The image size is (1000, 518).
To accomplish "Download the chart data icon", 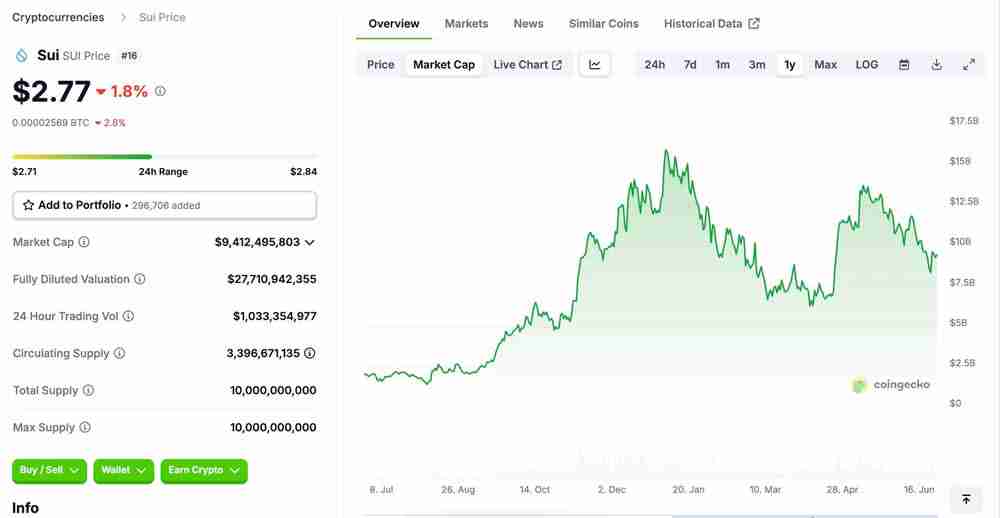I will tap(937, 65).
